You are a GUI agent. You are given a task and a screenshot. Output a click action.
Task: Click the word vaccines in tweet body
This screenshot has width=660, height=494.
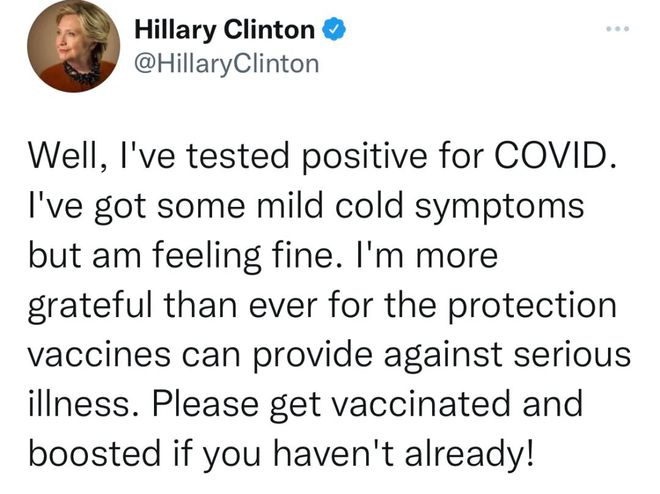(x=99, y=355)
